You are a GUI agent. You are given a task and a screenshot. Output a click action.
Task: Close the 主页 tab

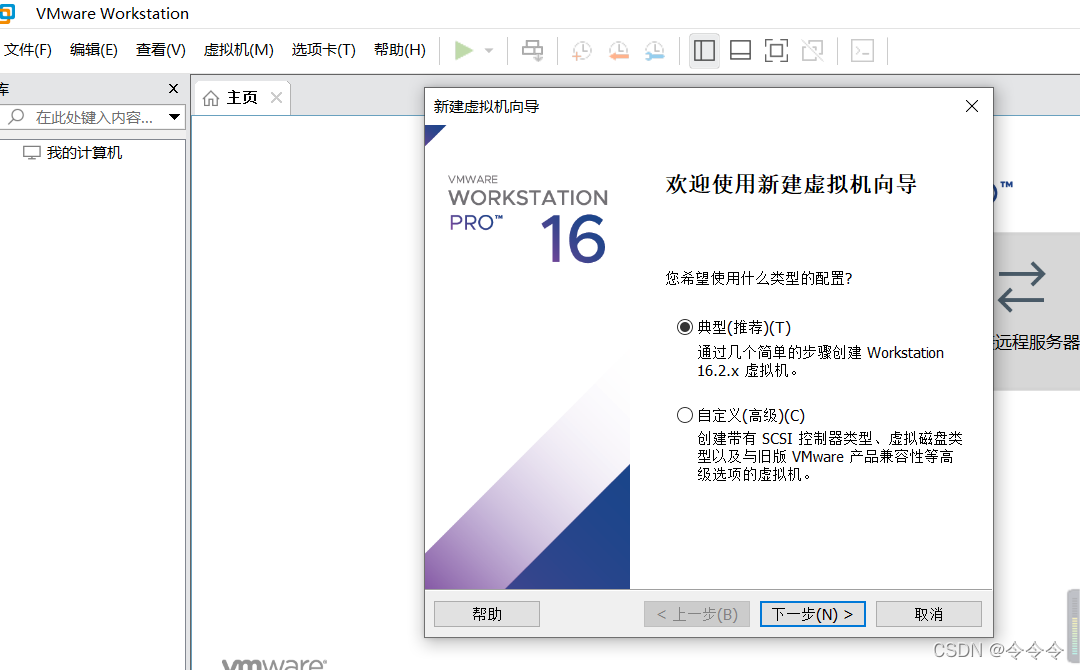point(276,98)
